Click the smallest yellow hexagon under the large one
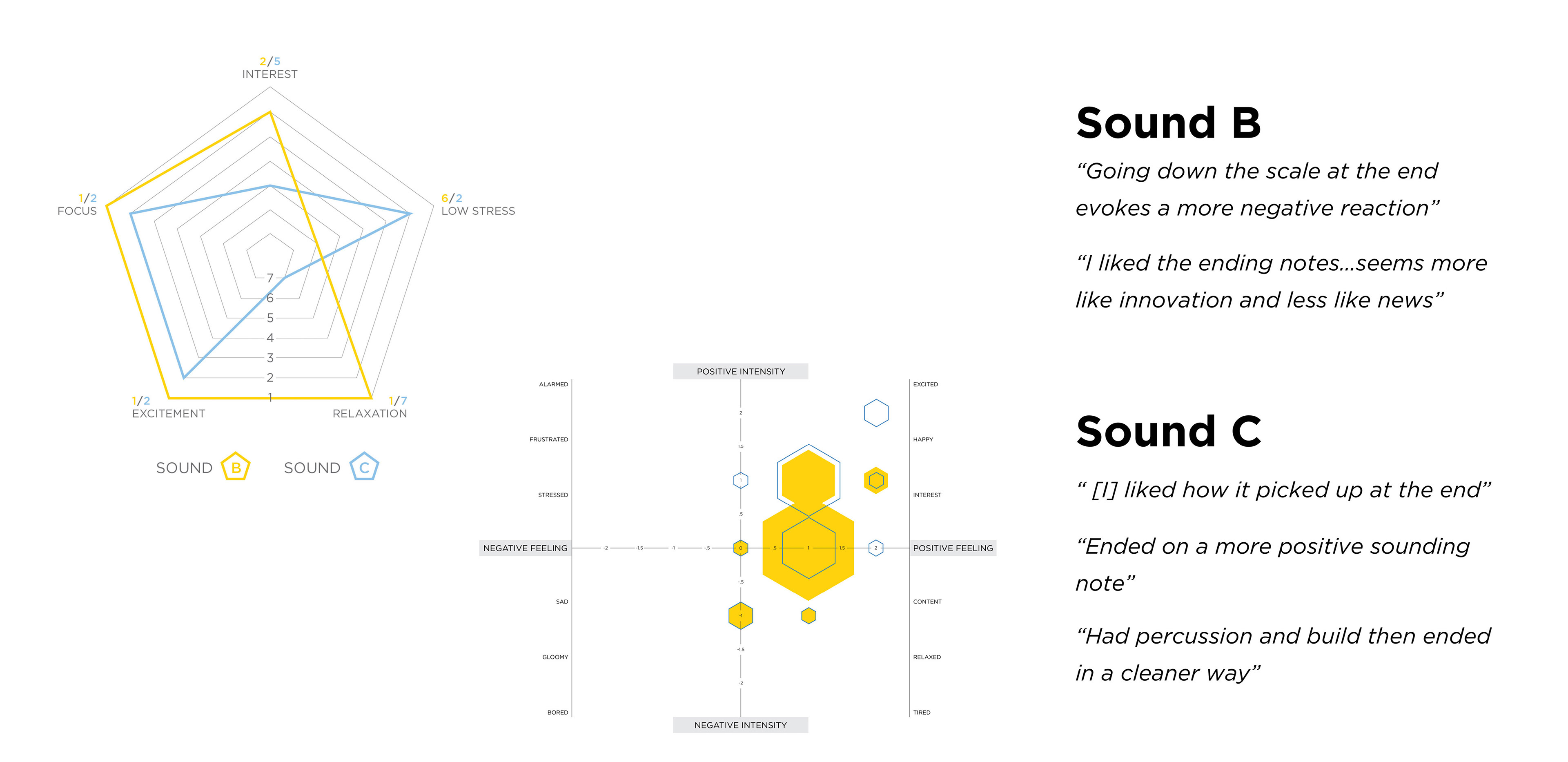The height and width of the screenshot is (762, 1568). [x=808, y=616]
